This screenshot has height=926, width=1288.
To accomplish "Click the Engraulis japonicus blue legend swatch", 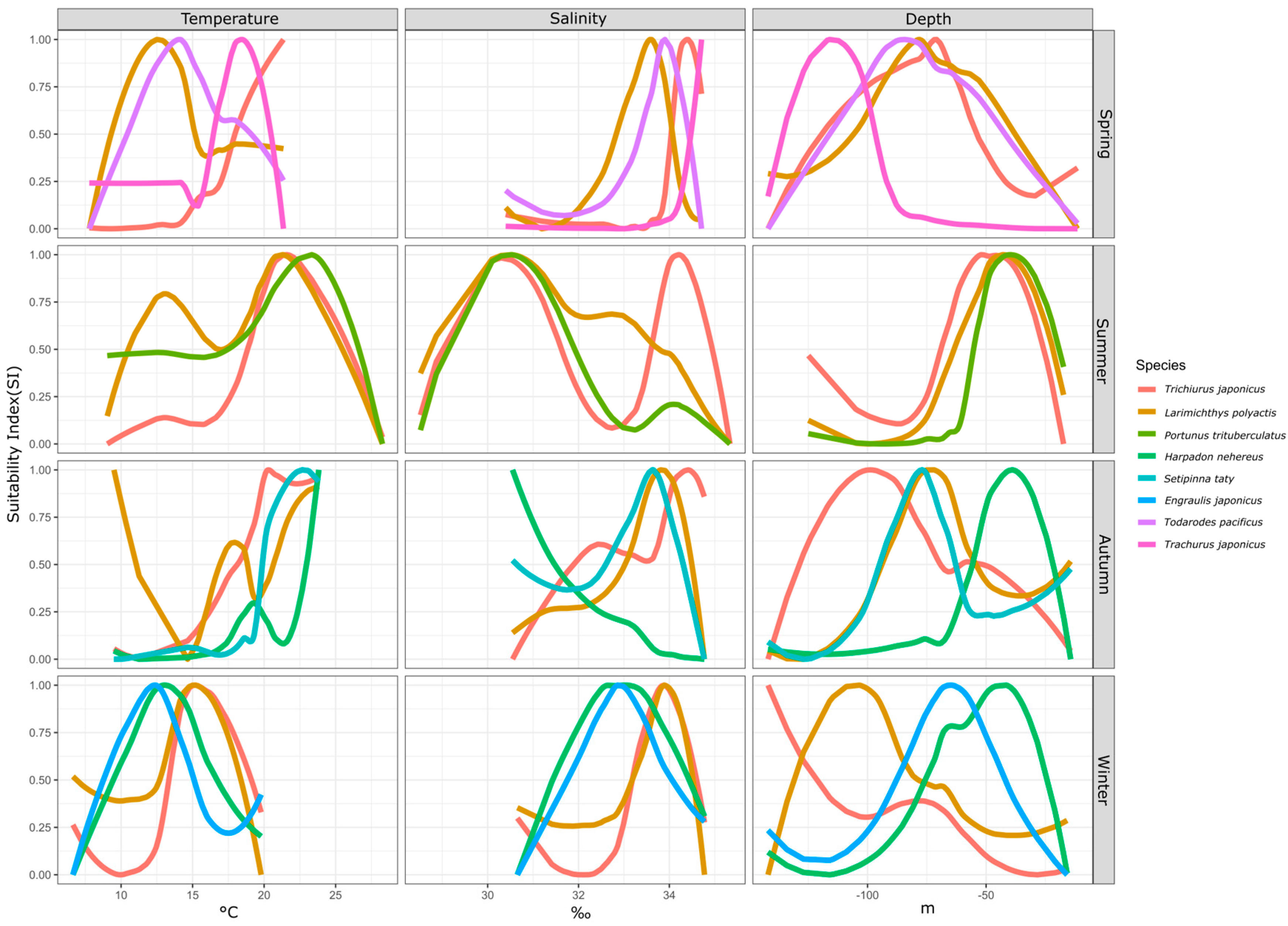I will 1147,500.
